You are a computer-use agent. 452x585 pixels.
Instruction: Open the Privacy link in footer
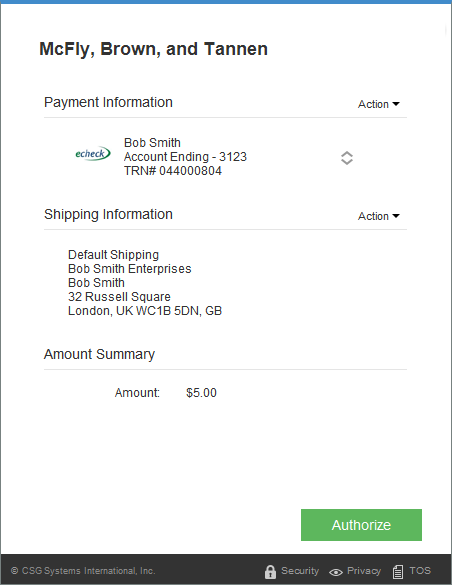click(364, 571)
